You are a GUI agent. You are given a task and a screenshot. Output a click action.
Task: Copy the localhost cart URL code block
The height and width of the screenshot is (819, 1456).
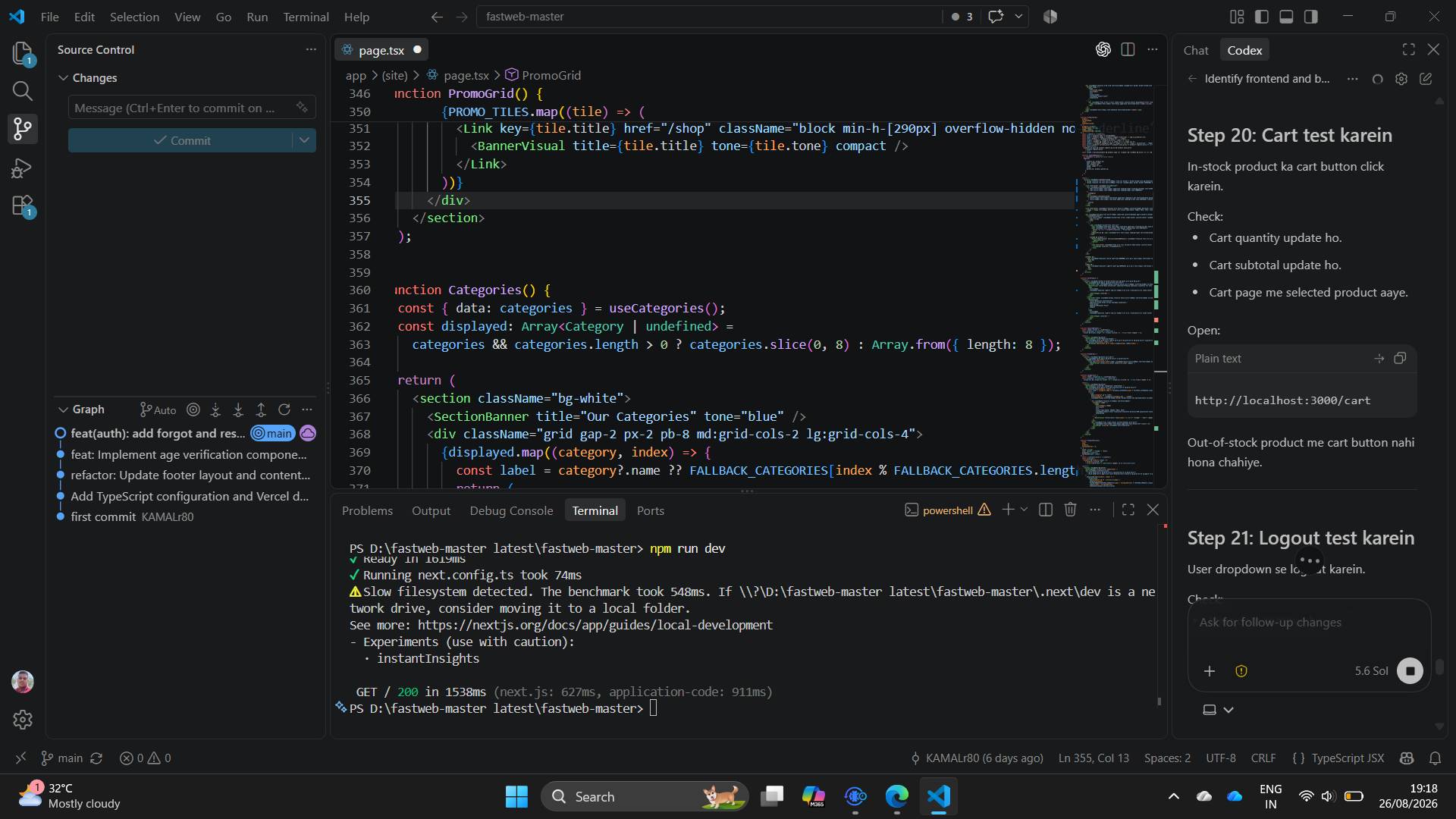(x=1400, y=358)
